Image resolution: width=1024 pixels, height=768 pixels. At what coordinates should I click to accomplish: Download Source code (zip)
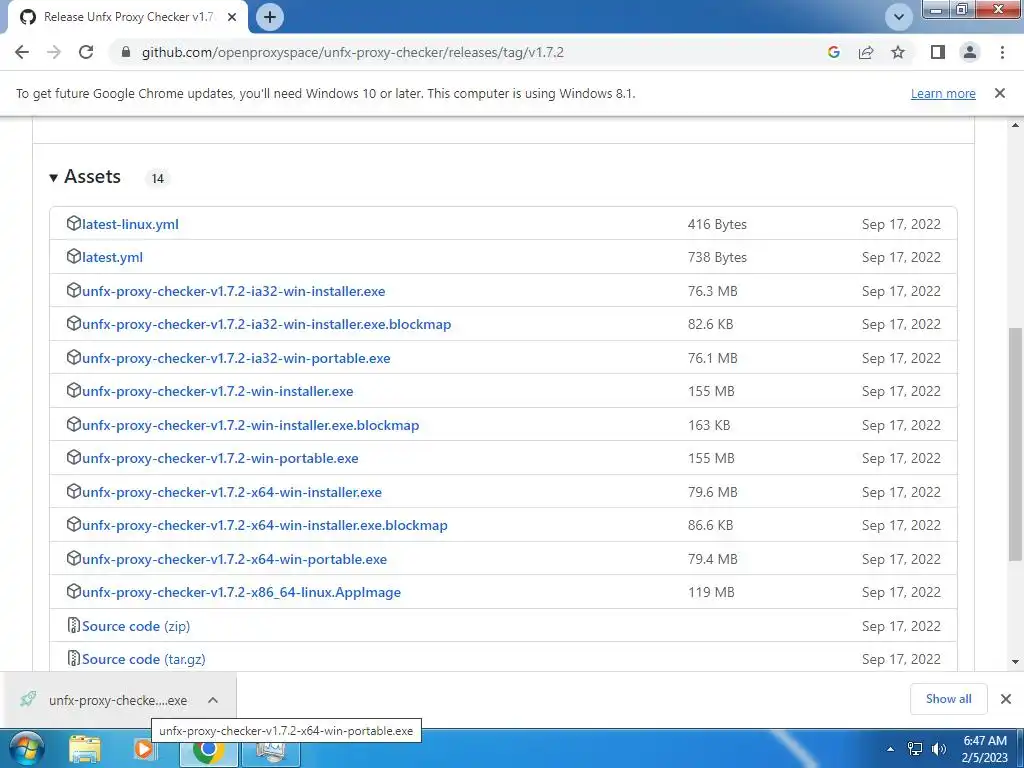pyautogui.click(x=136, y=626)
